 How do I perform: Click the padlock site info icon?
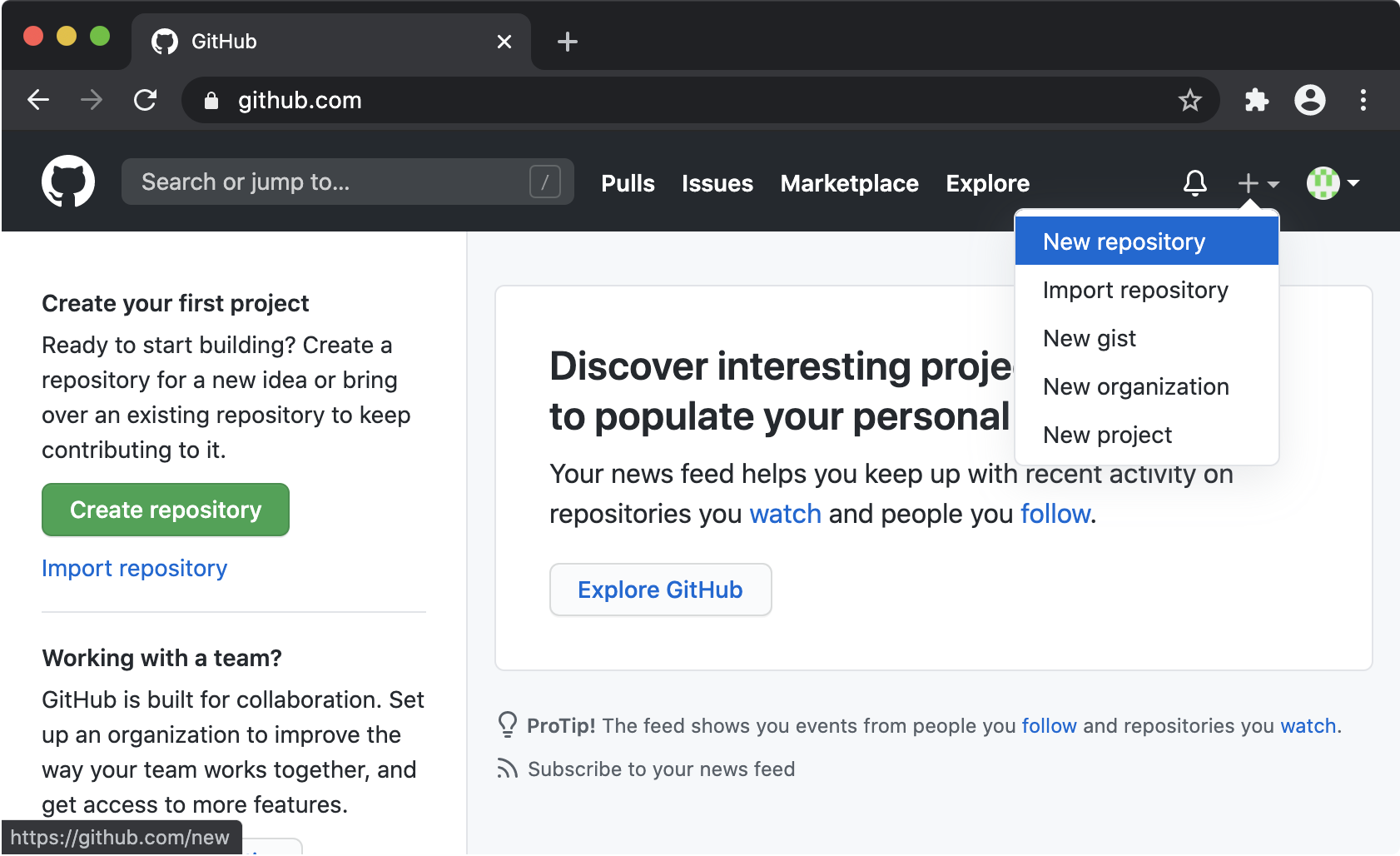click(211, 101)
